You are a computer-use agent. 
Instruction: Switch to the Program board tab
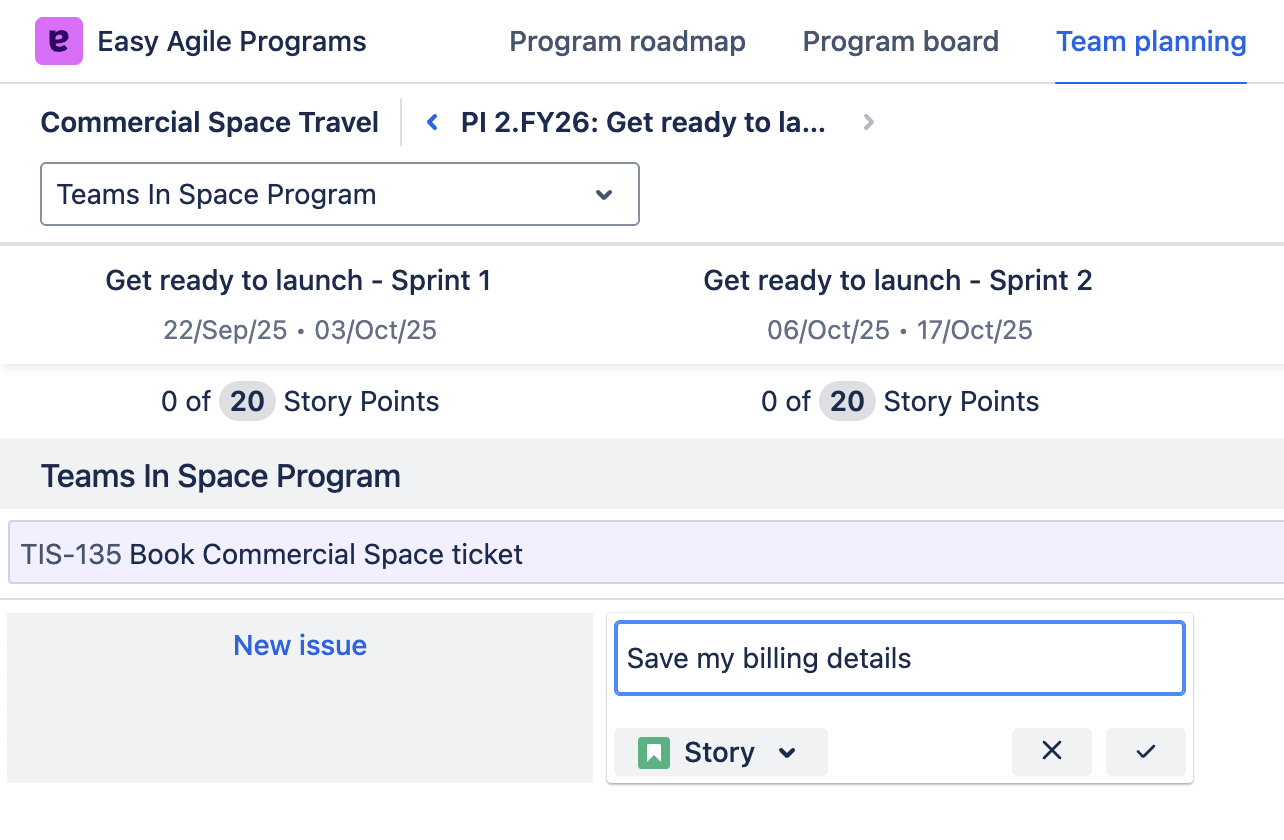coord(900,42)
